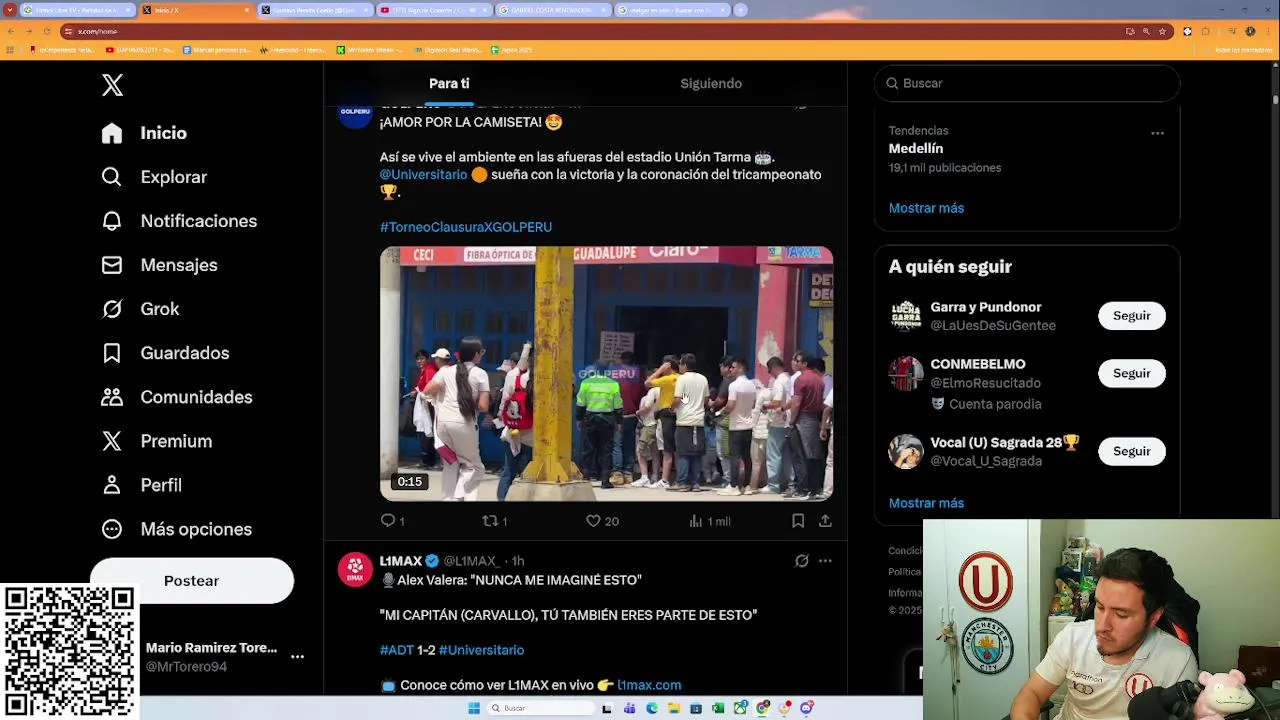Click the Grok icon on L1MAX post
1280x720 pixels.
[x=801, y=561]
